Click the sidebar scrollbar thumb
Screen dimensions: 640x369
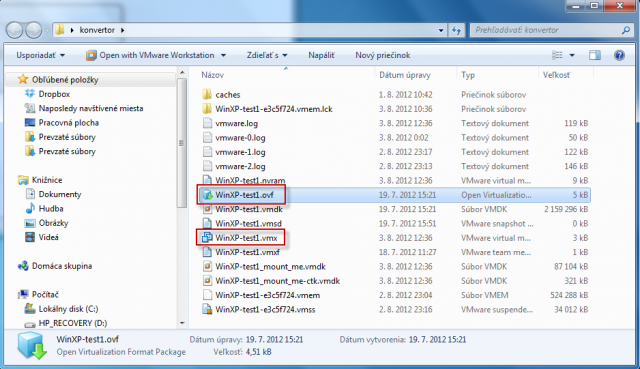(x=182, y=143)
